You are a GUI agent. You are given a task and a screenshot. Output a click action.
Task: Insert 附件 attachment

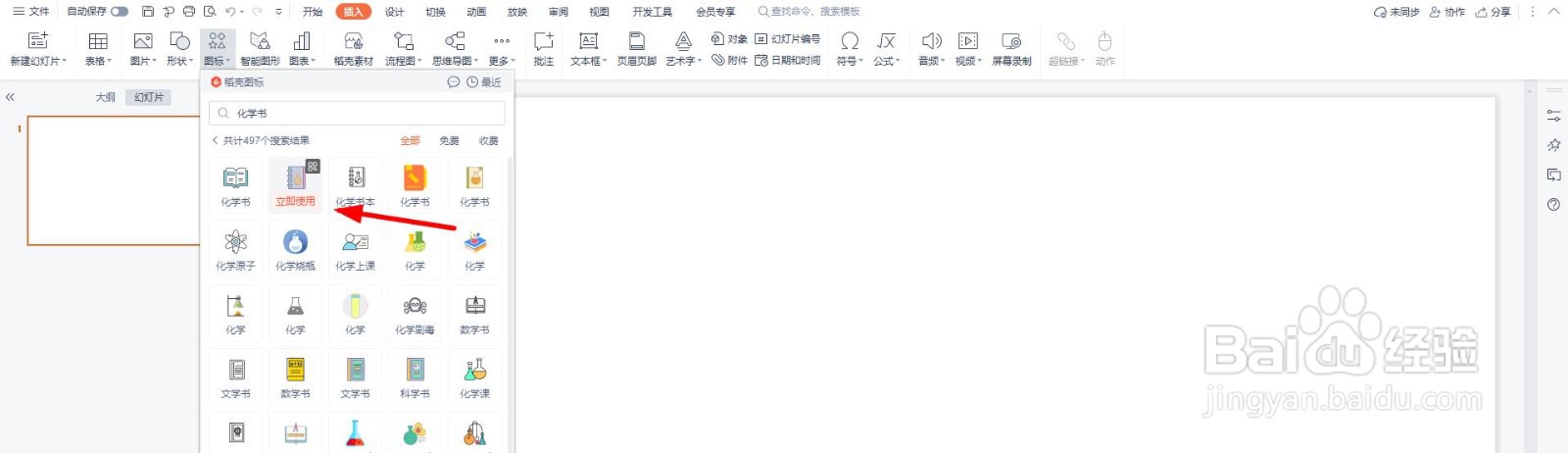point(729,60)
